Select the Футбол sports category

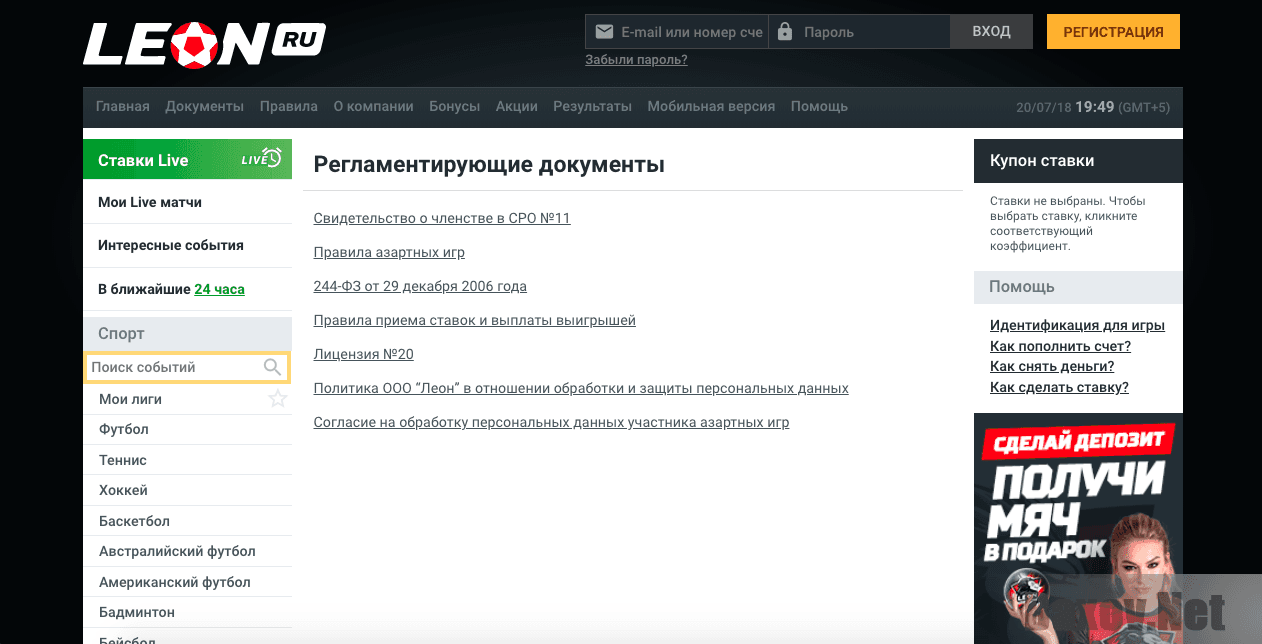click(124, 429)
